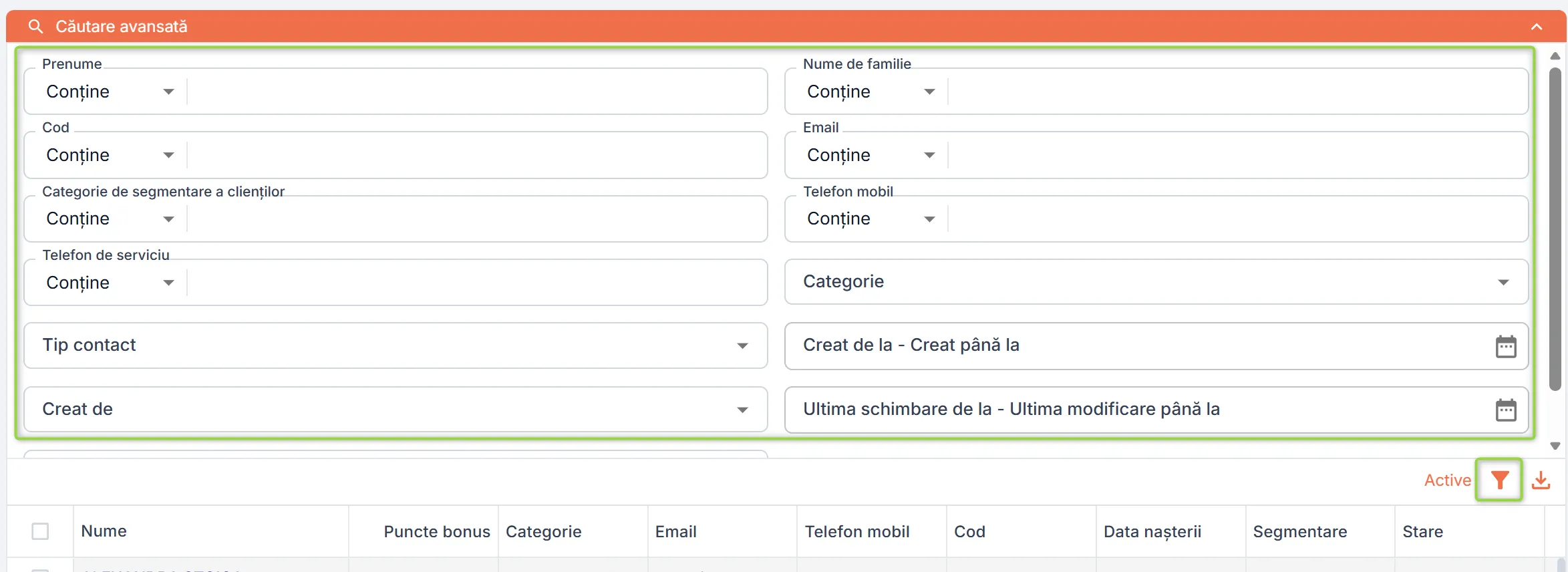Expand the Categorie dropdown
The width and height of the screenshot is (1568, 572).
pos(1156,282)
